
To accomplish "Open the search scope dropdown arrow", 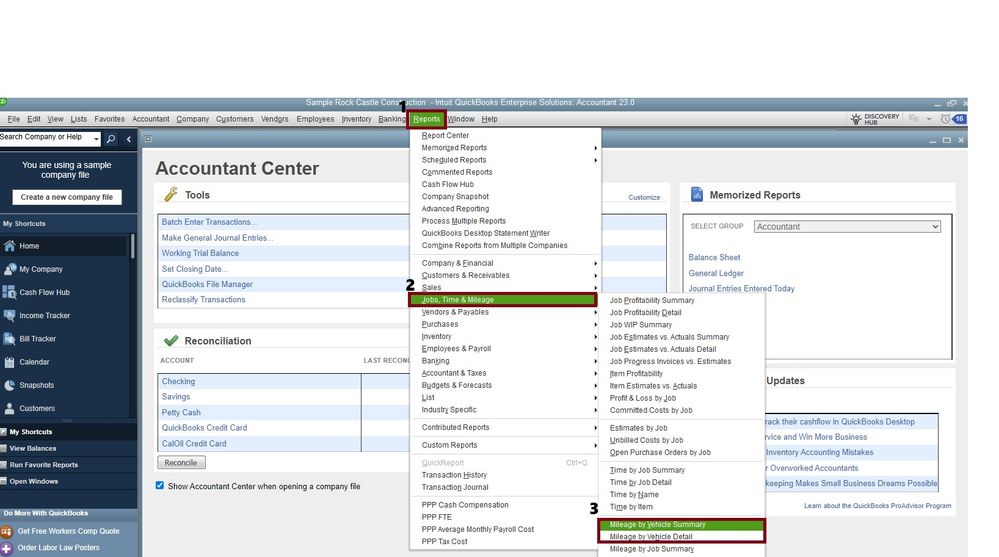I will point(96,138).
